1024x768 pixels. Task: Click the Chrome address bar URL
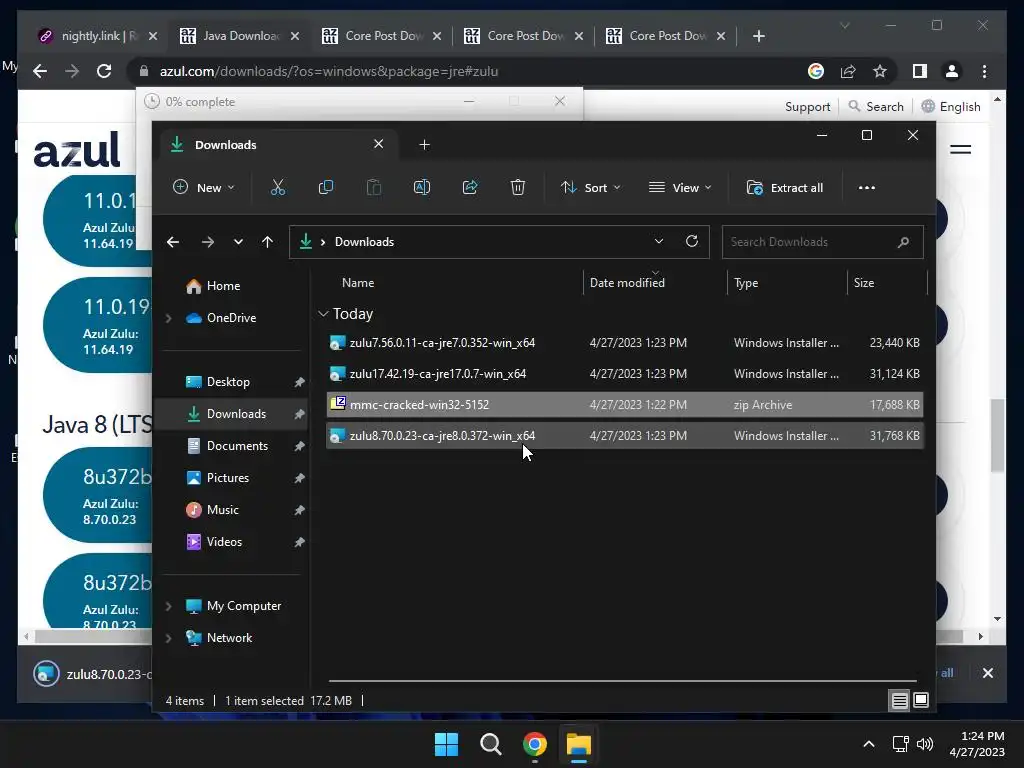(x=328, y=71)
